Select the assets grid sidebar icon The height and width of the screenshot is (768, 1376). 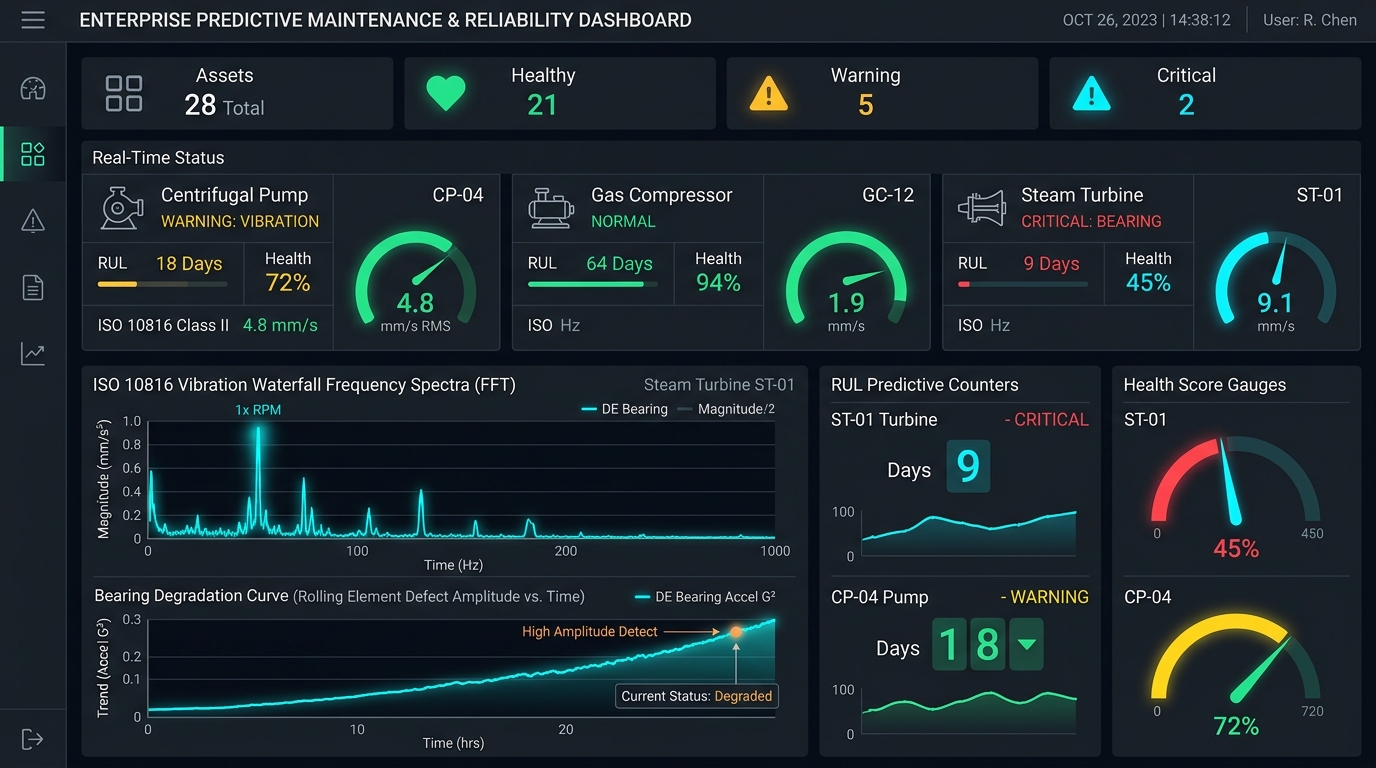tap(33, 154)
